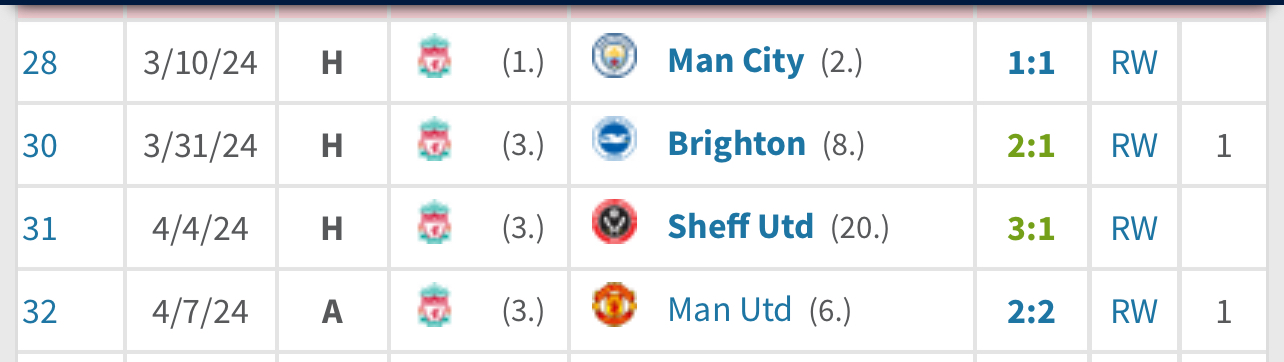Select matchday 28 link
This screenshot has height=362, width=1284.
[x=40, y=63]
